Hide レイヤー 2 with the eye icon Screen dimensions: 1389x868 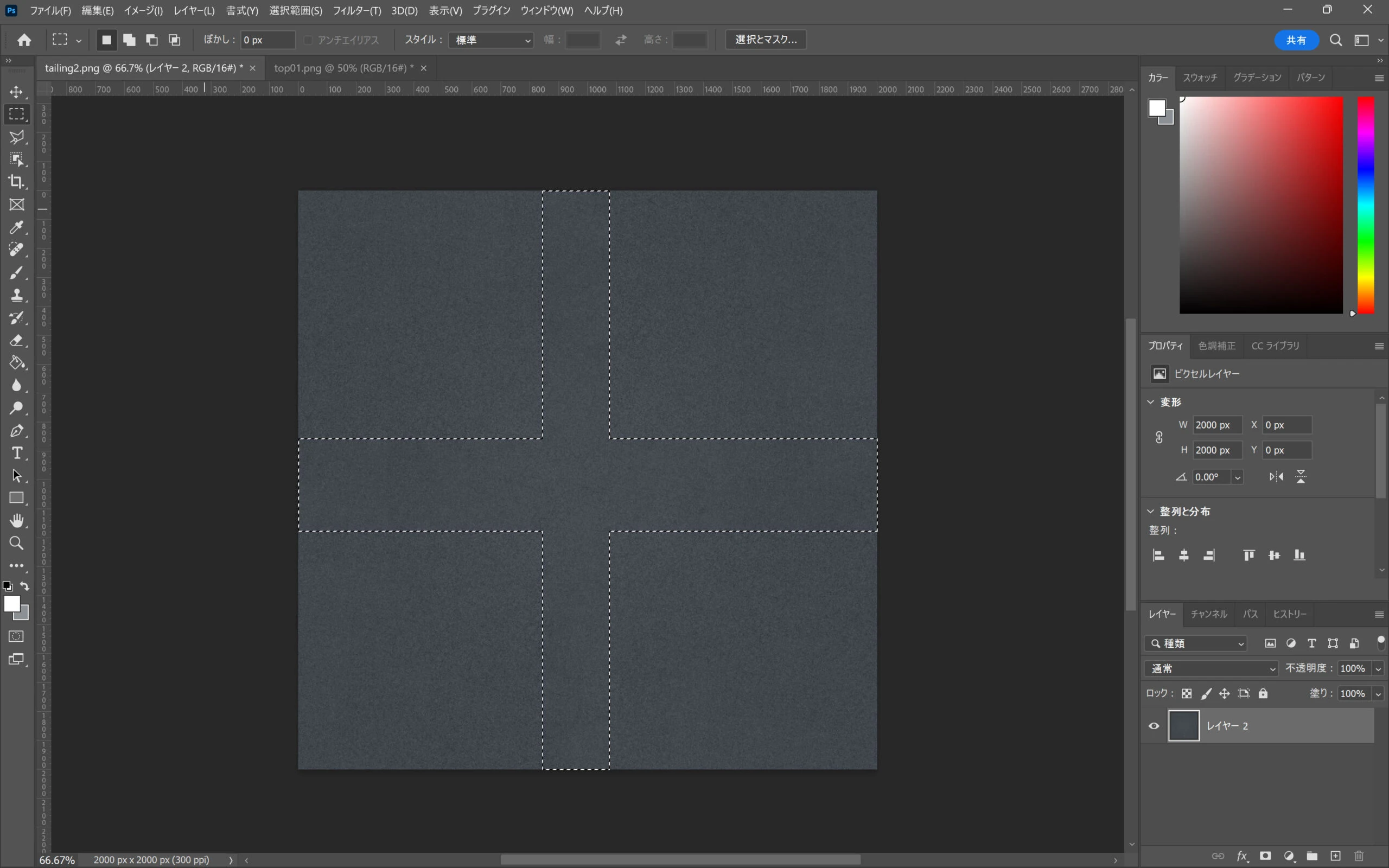coord(1154,726)
